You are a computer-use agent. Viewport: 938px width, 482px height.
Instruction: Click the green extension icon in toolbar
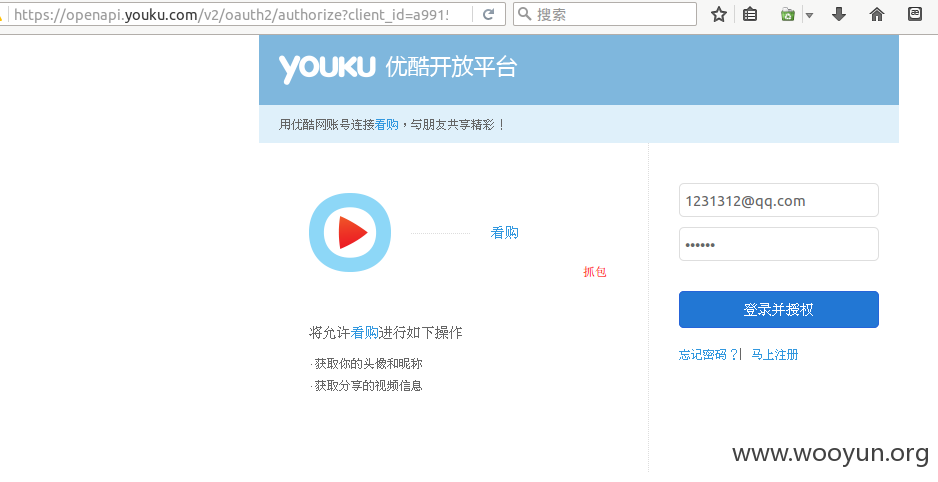click(x=788, y=14)
